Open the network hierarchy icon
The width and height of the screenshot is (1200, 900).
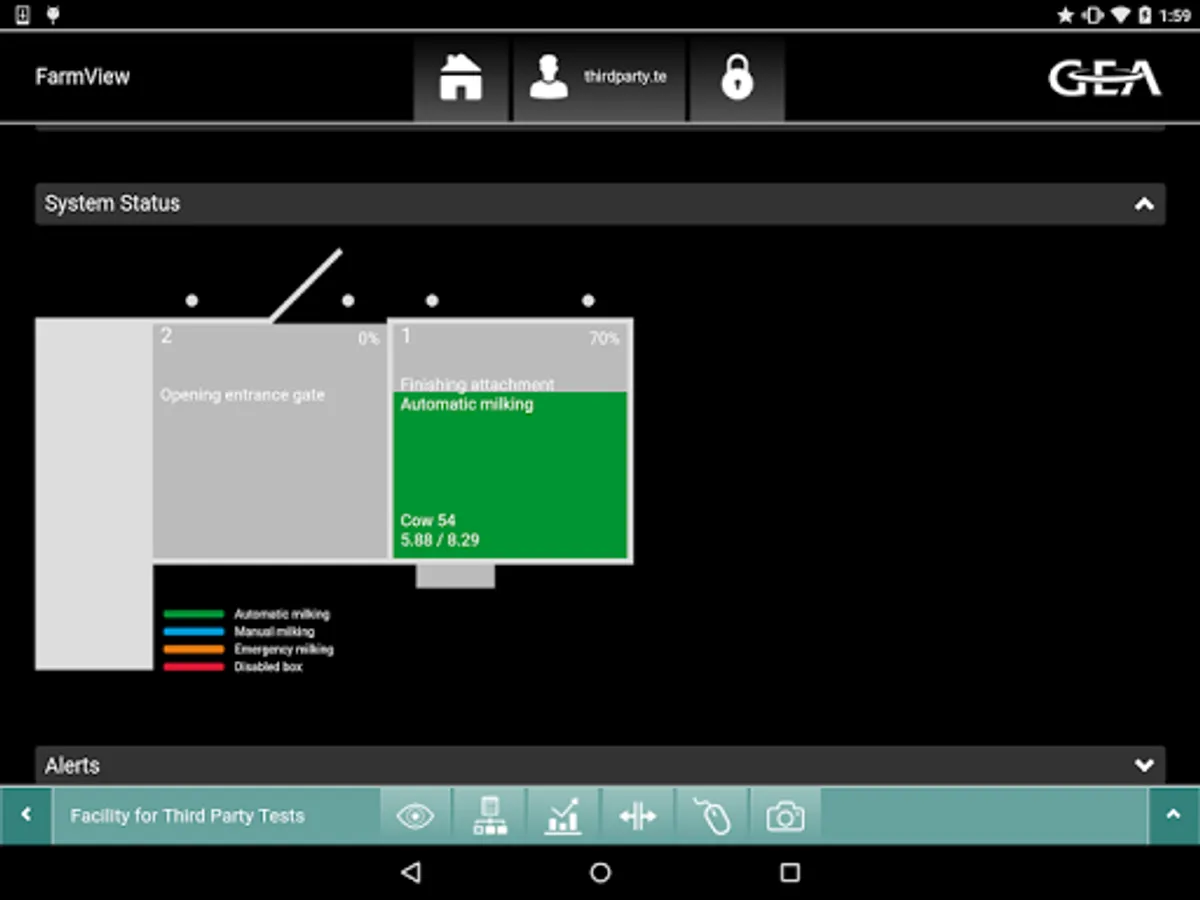coord(490,817)
